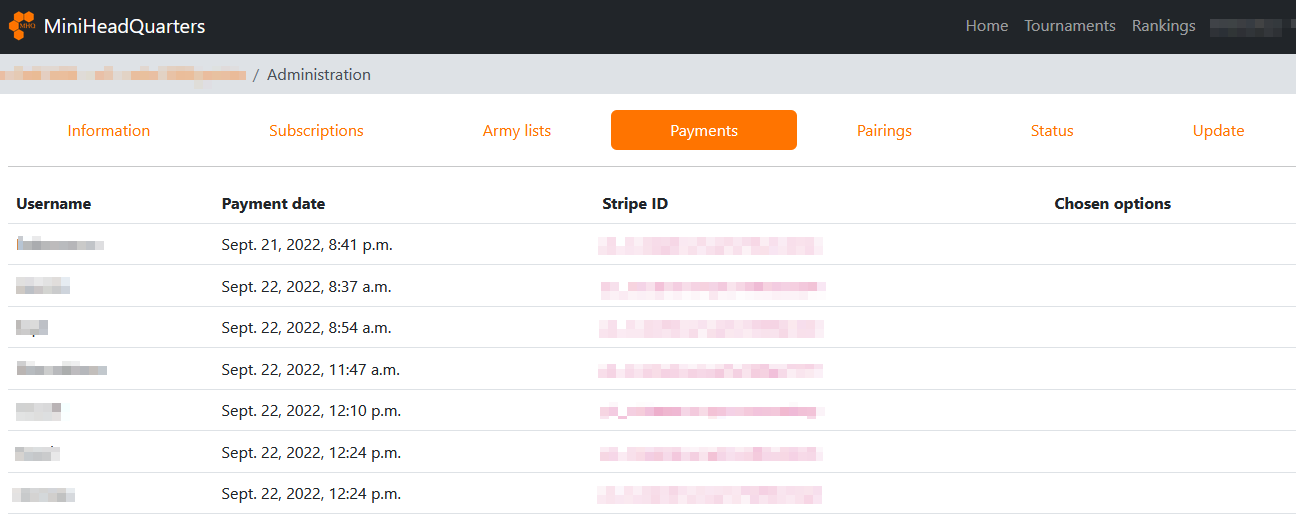Select the Army lists tab
The height and width of the screenshot is (517, 1296).
point(516,131)
